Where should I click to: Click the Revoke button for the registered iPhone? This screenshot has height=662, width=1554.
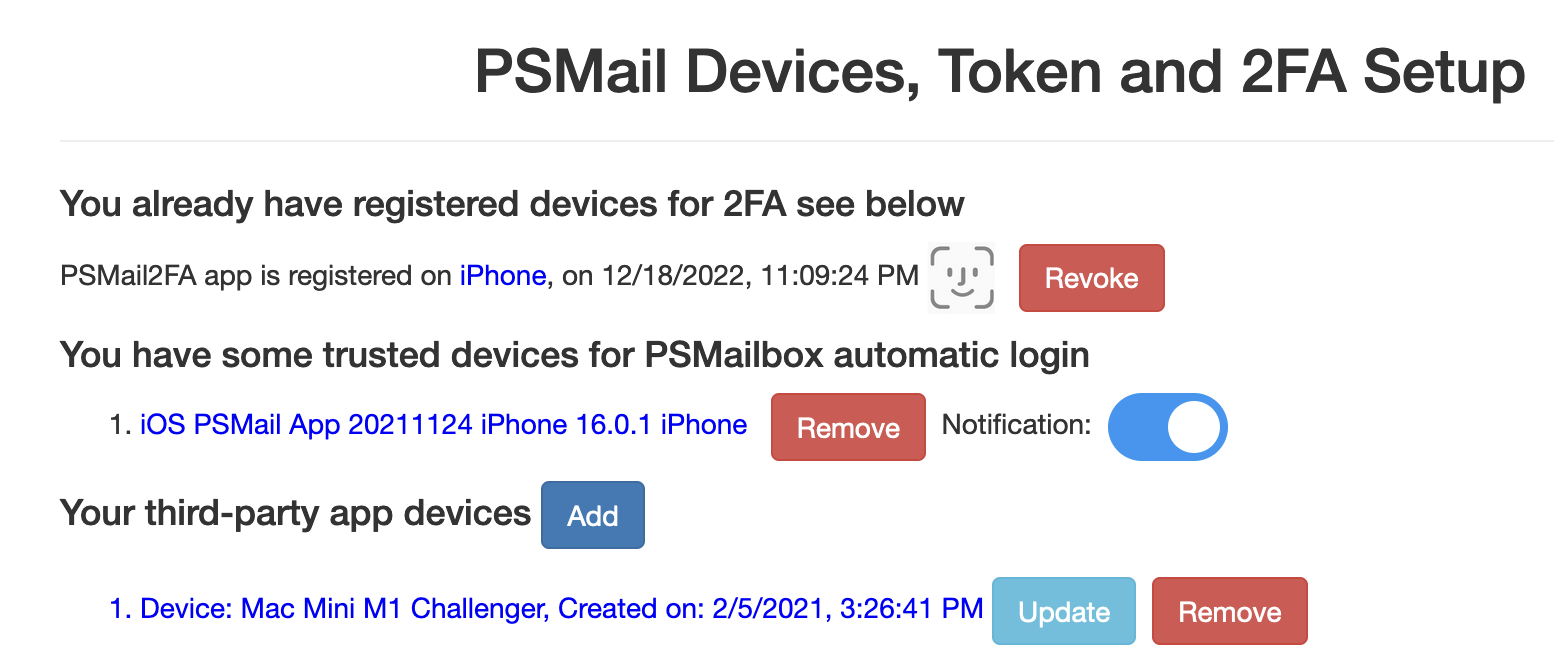coord(1091,277)
